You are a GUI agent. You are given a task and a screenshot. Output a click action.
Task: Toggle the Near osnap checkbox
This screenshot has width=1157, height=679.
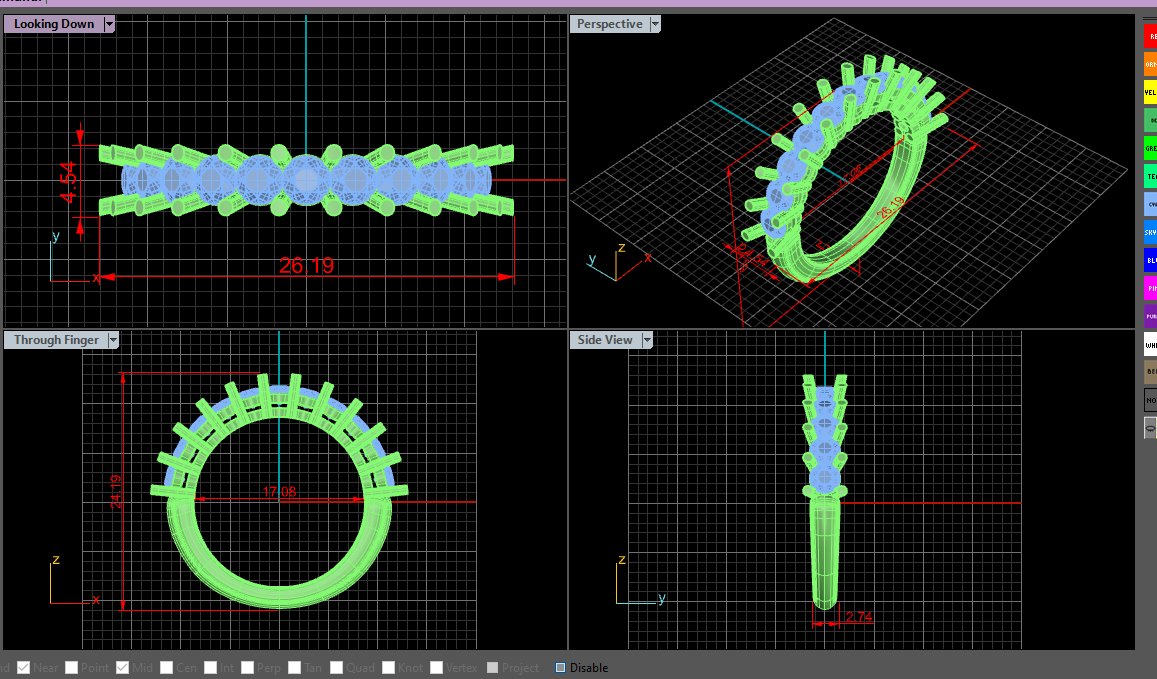(24, 667)
